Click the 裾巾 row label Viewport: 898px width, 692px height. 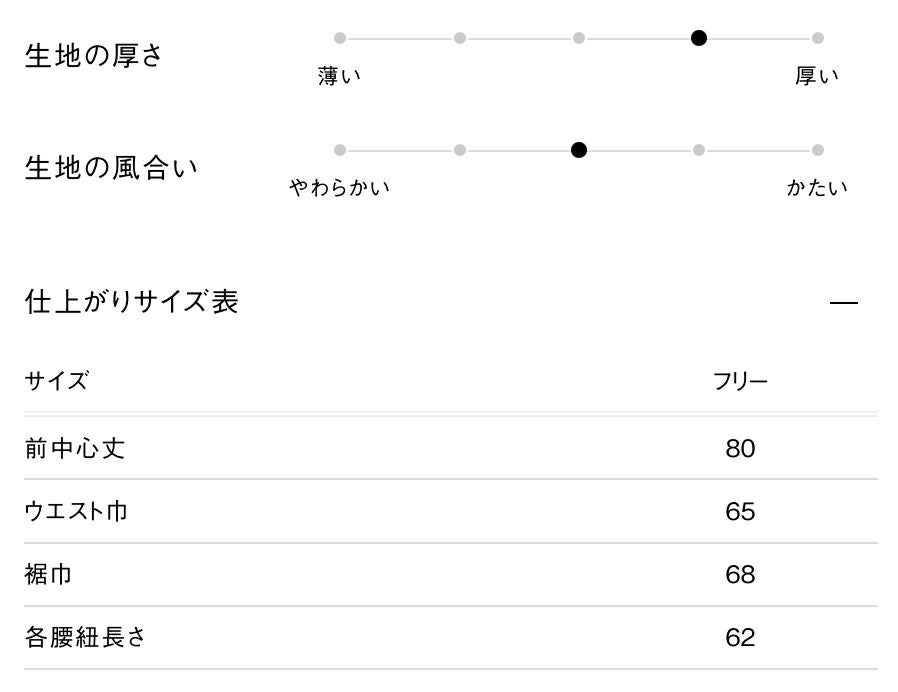[48, 575]
